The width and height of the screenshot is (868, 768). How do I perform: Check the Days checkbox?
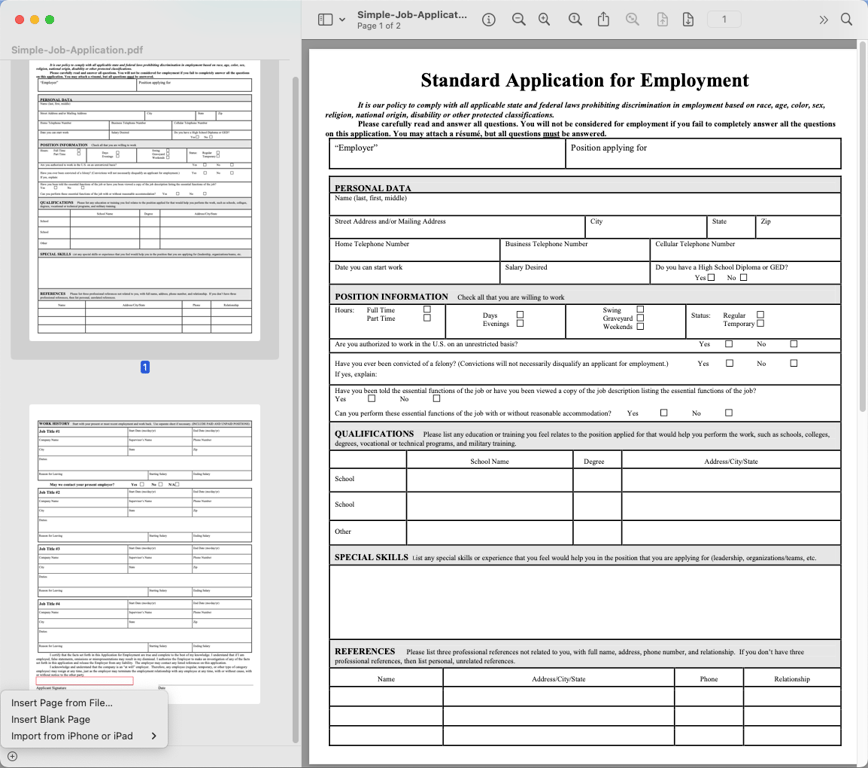(520, 315)
